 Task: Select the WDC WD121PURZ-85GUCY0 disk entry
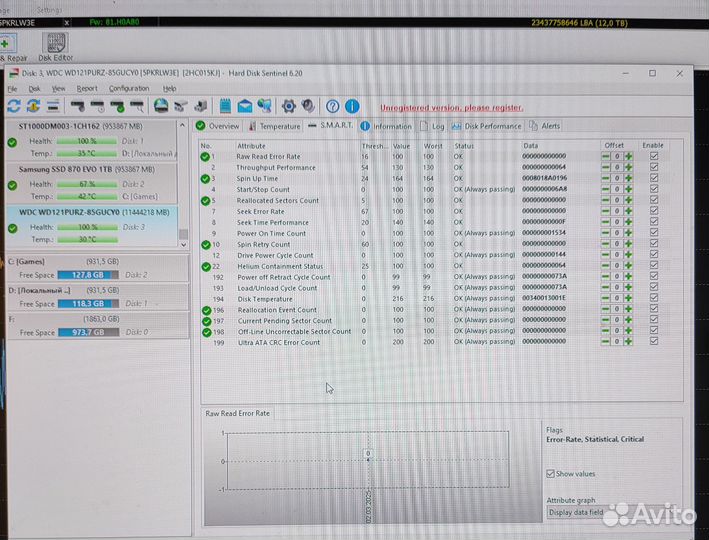click(x=91, y=226)
